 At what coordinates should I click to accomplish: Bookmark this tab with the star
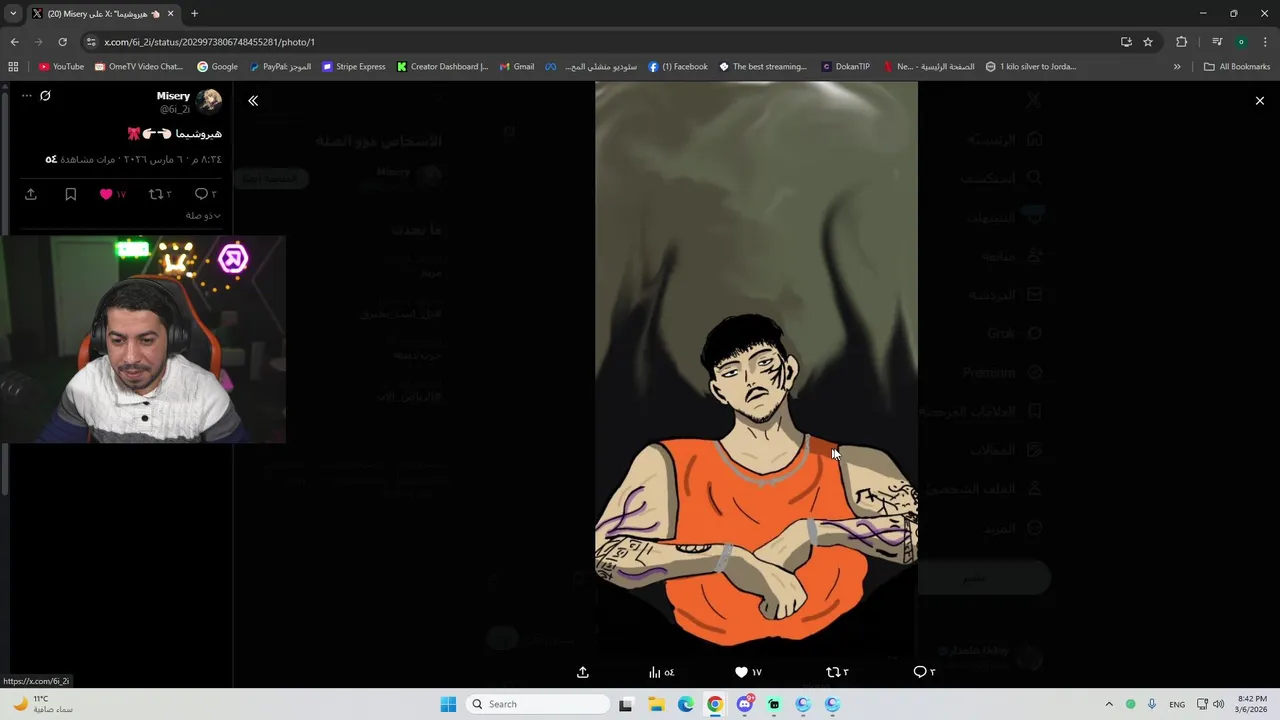(x=1148, y=42)
